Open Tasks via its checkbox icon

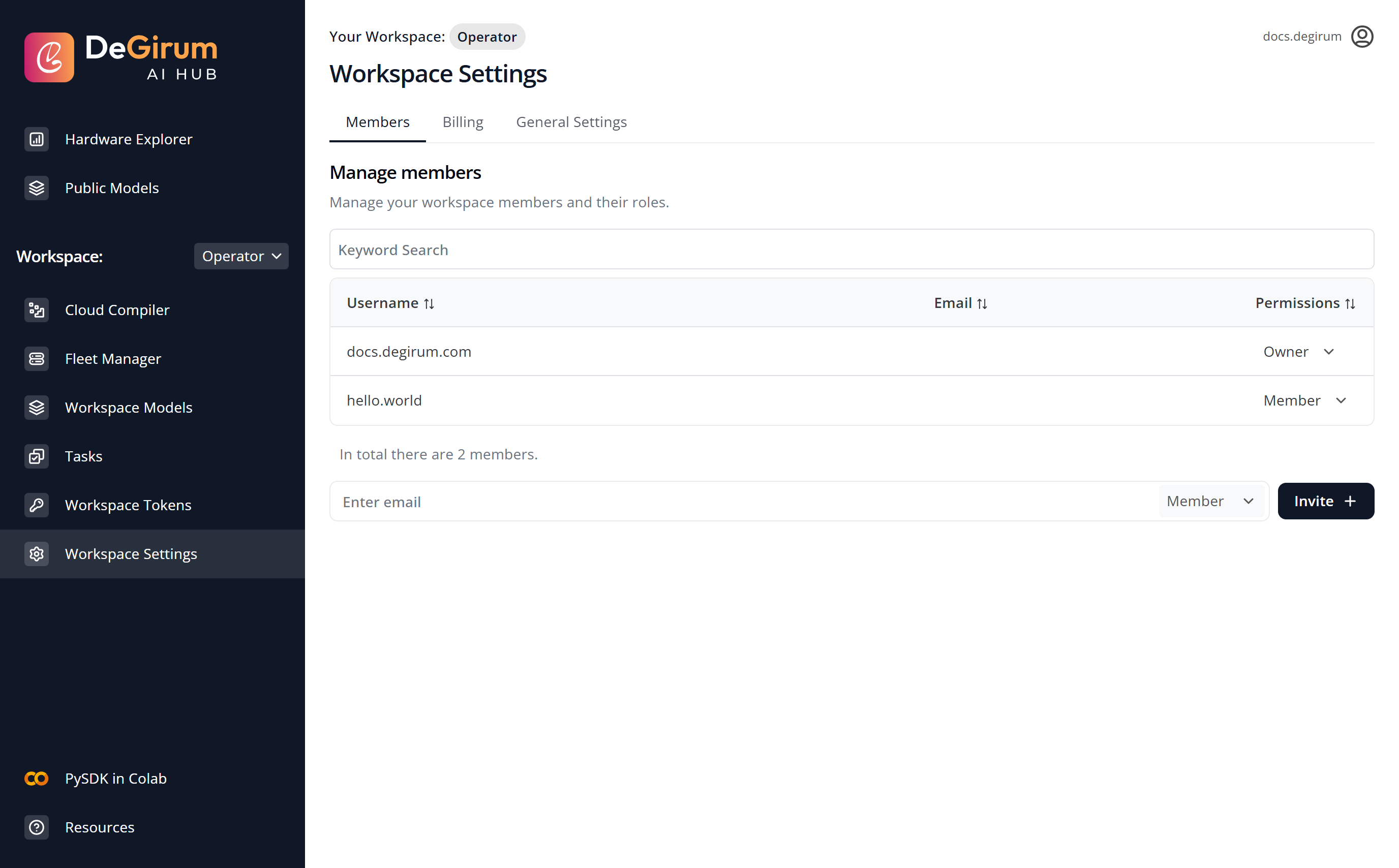pyautogui.click(x=36, y=456)
